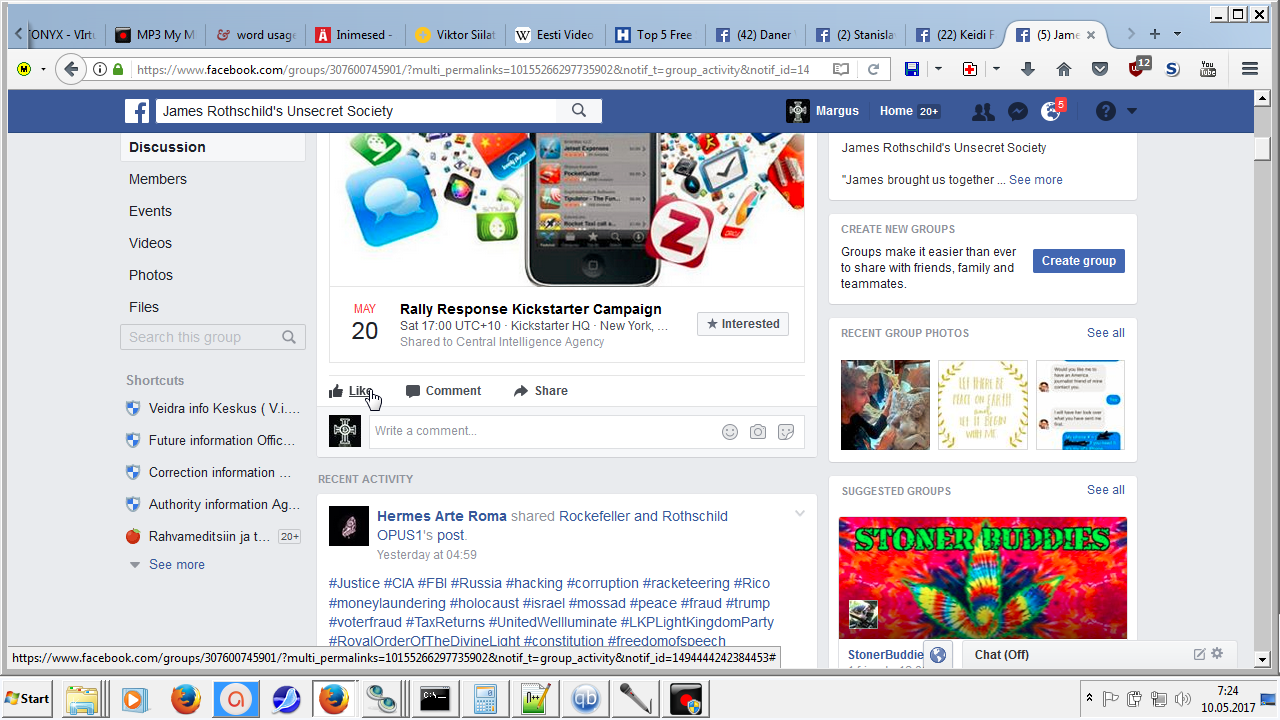Open the Stoner Buddies suggested group banner
Image resolution: width=1280 pixels, height=720 pixels.
point(983,577)
